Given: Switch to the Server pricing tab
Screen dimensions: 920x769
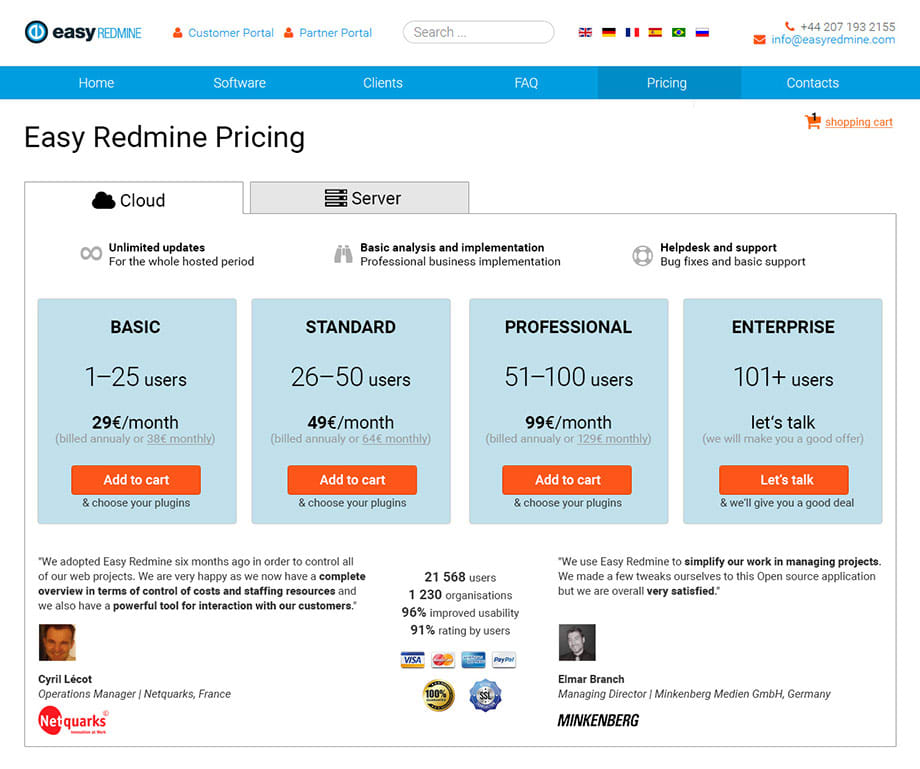Looking at the screenshot, I should [360, 198].
